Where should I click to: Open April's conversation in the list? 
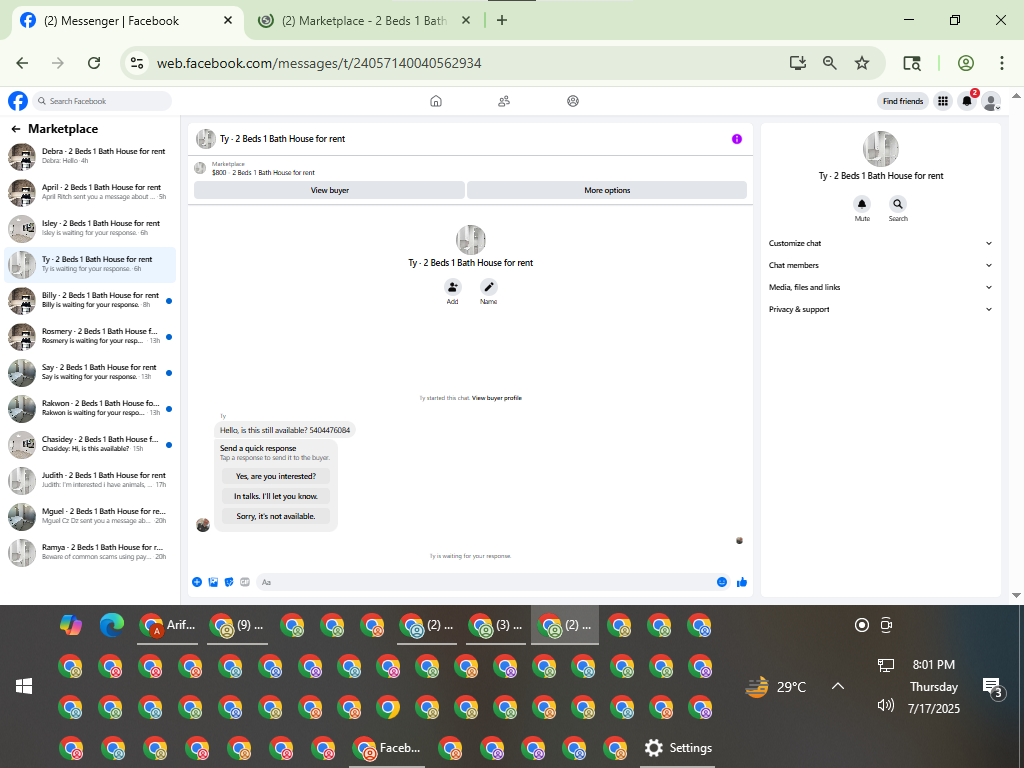point(90,192)
